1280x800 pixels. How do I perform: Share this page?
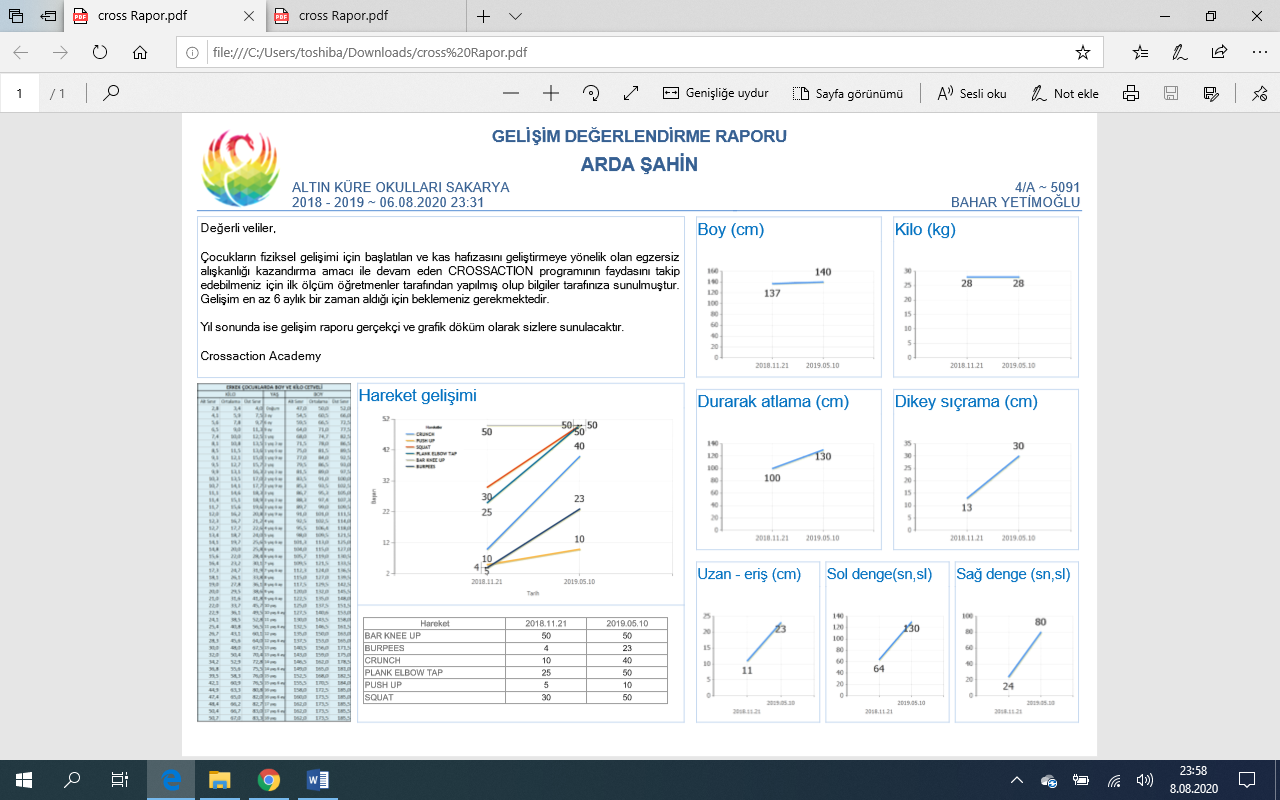point(1219,52)
